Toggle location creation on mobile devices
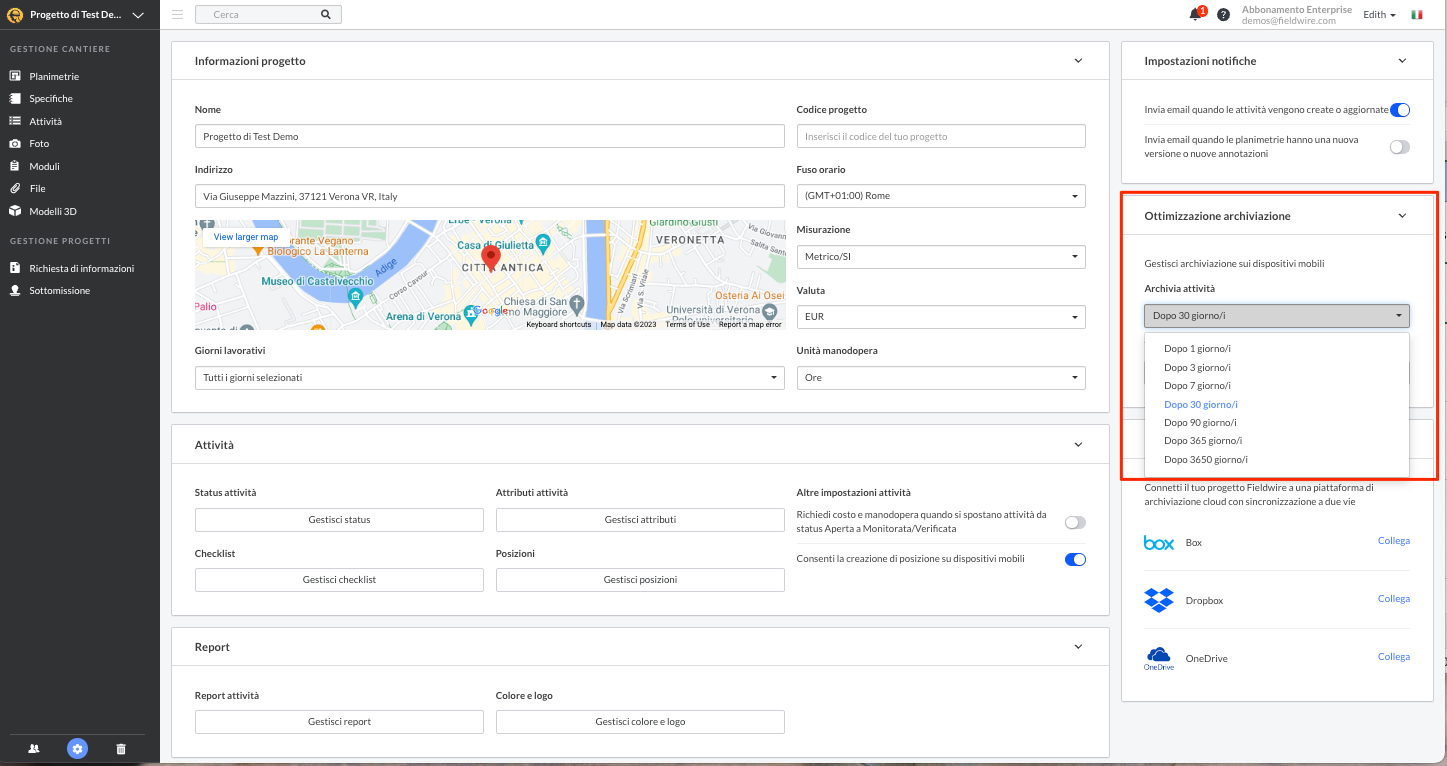Screen dimensions: 1447x766 pos(1075,559)
